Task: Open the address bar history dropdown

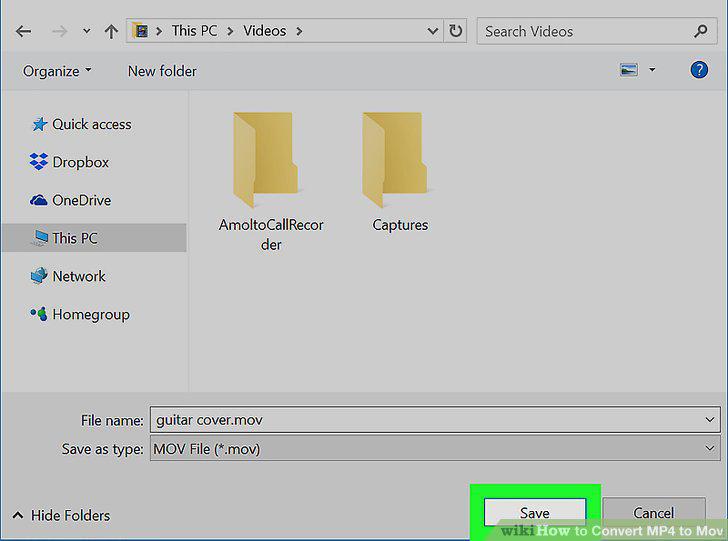Action: 432,31
